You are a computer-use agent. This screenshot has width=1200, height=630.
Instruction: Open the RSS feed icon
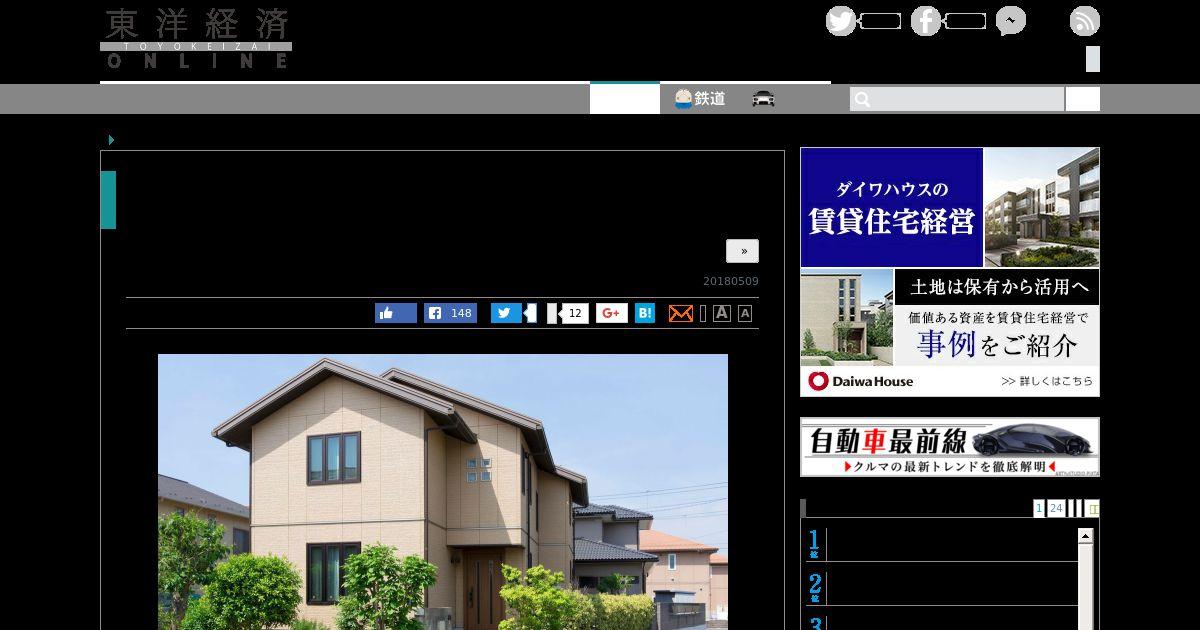tap(1085, 21)
